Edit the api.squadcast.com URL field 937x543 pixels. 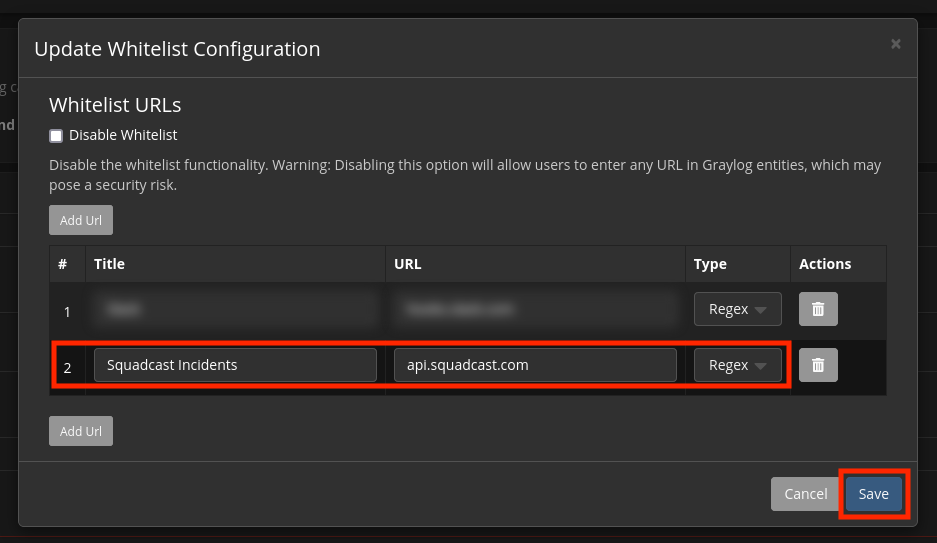[x=535, y=365]
